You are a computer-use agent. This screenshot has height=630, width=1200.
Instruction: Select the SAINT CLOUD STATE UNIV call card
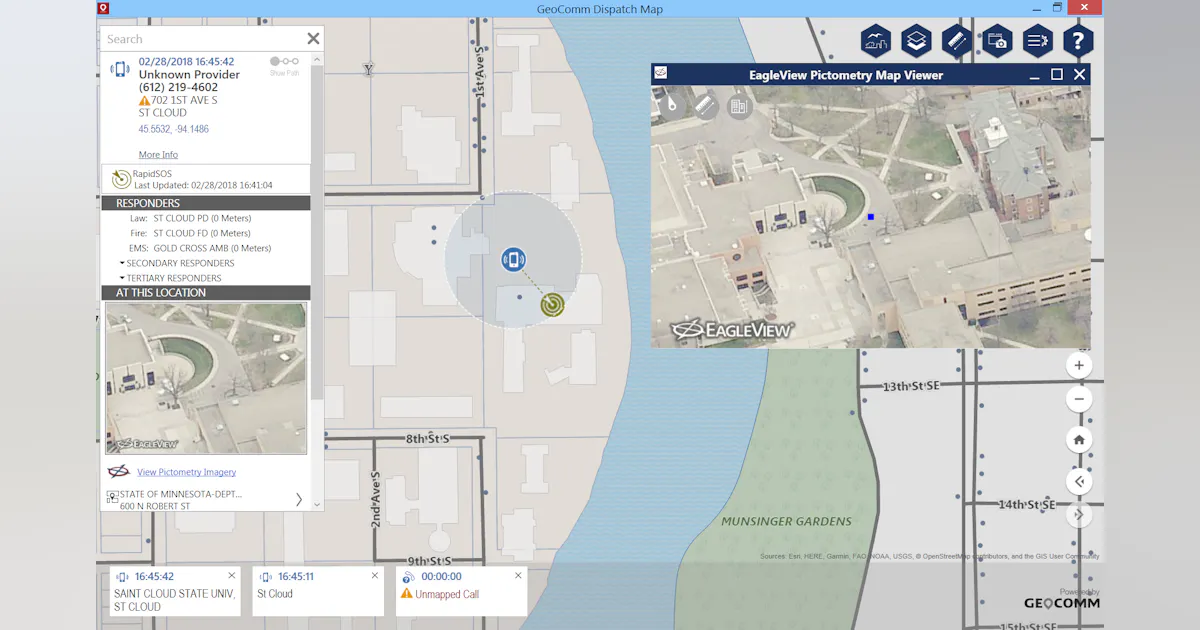point(175,591)
